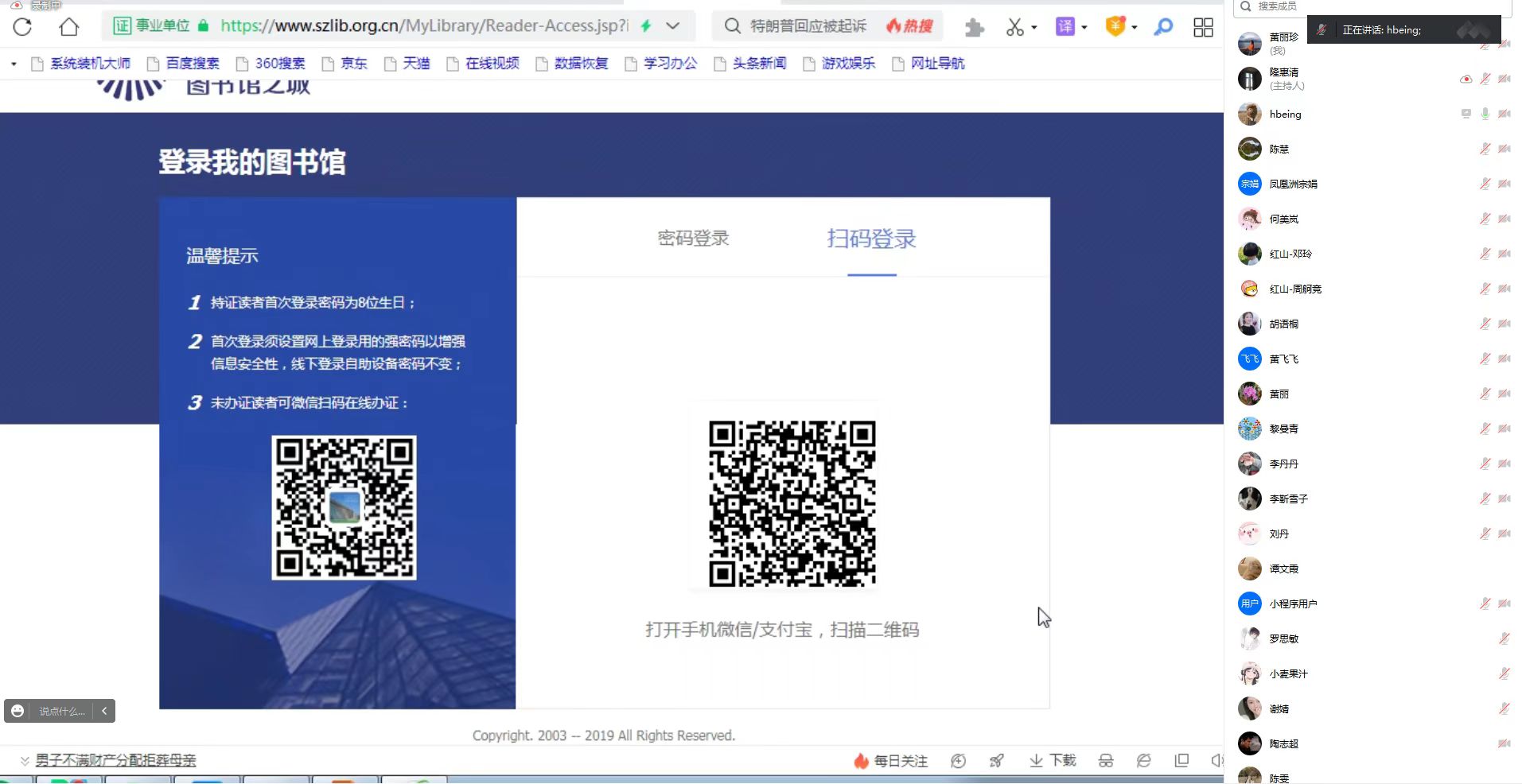Open the scissors tool dropdown arrow
This screenshot has height=784, width=1522.
[1033, 28]
